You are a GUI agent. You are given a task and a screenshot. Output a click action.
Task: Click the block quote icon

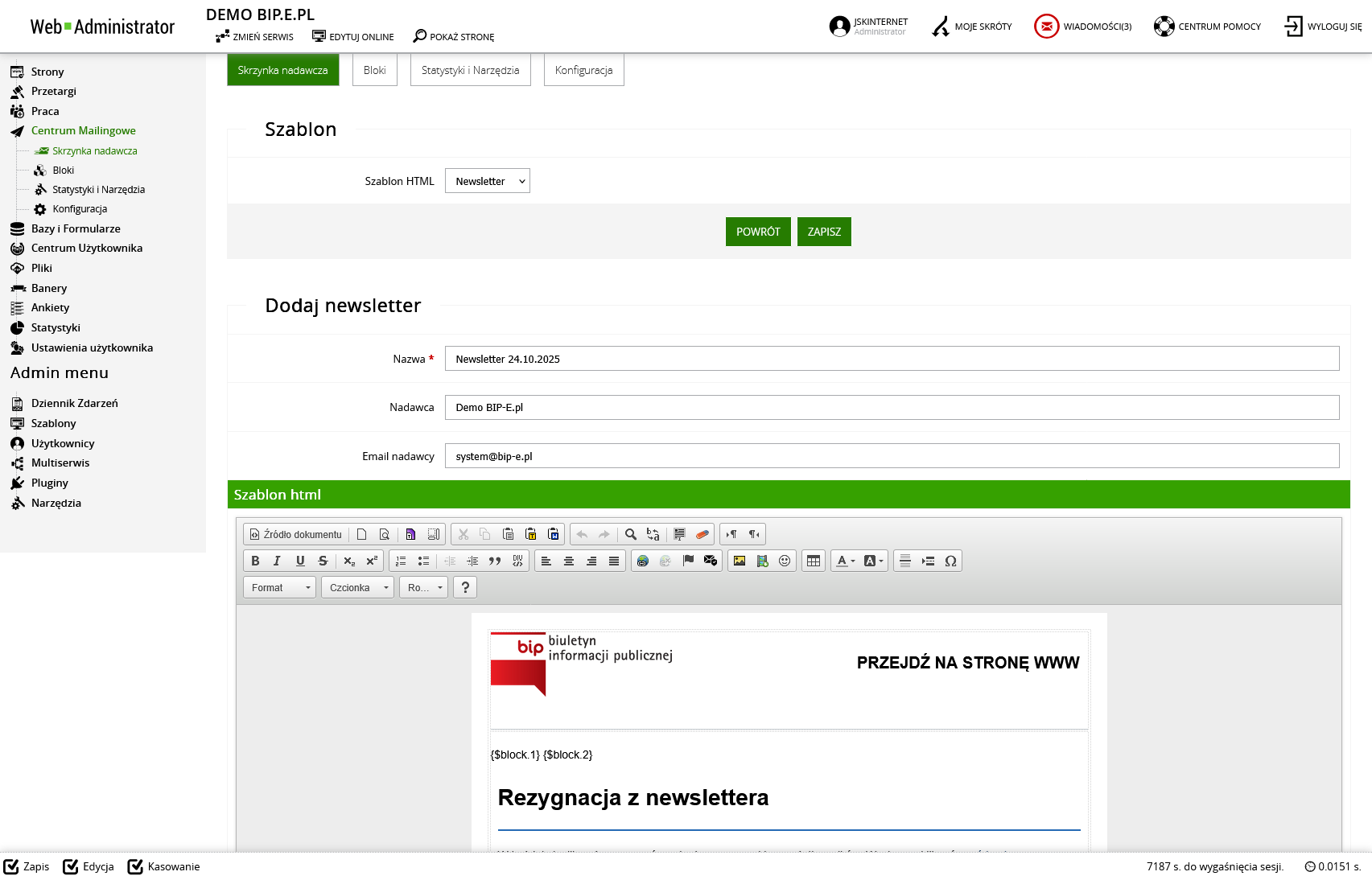495,561
